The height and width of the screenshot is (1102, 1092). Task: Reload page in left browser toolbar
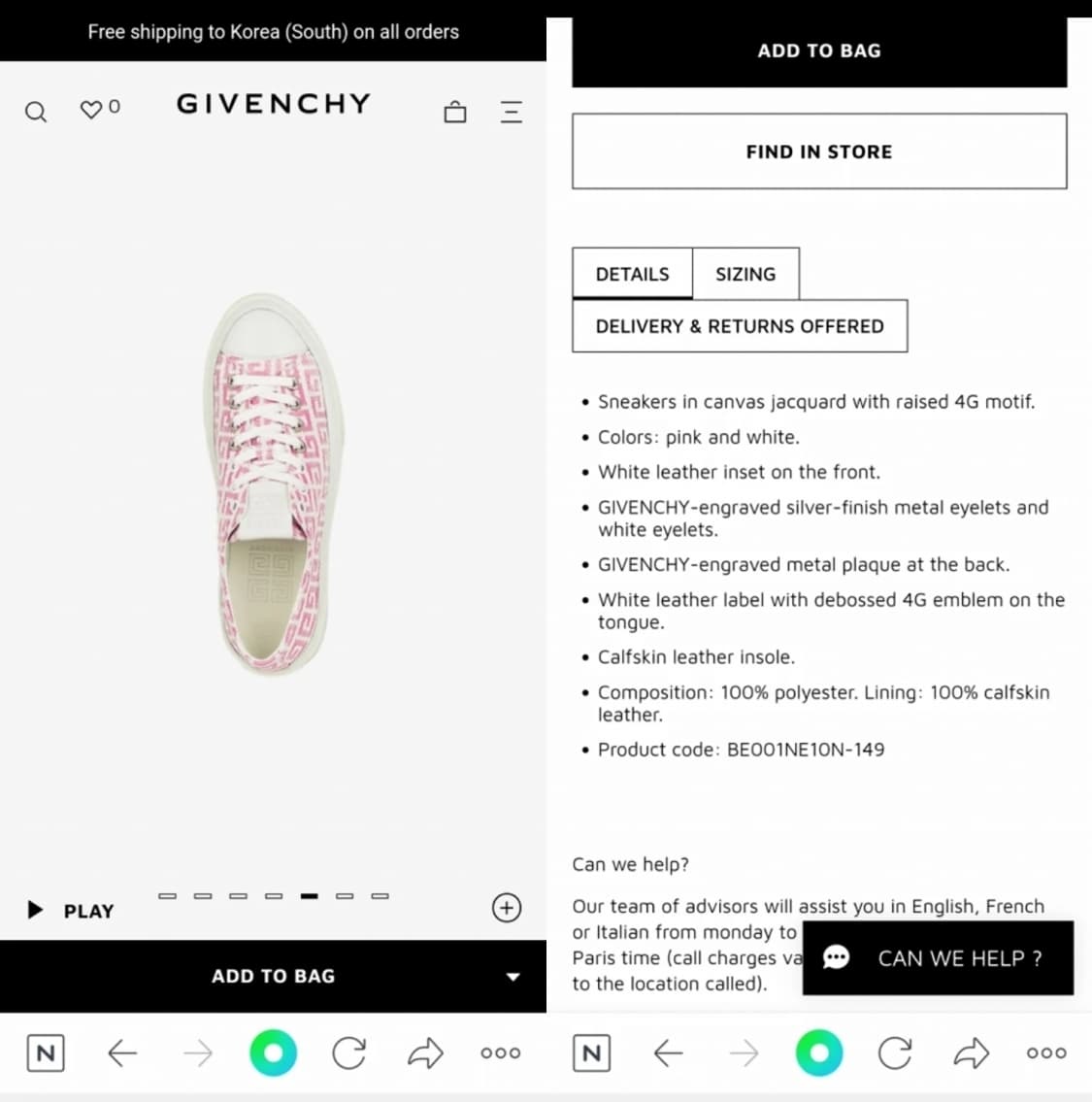click(x=349, y=1052)
